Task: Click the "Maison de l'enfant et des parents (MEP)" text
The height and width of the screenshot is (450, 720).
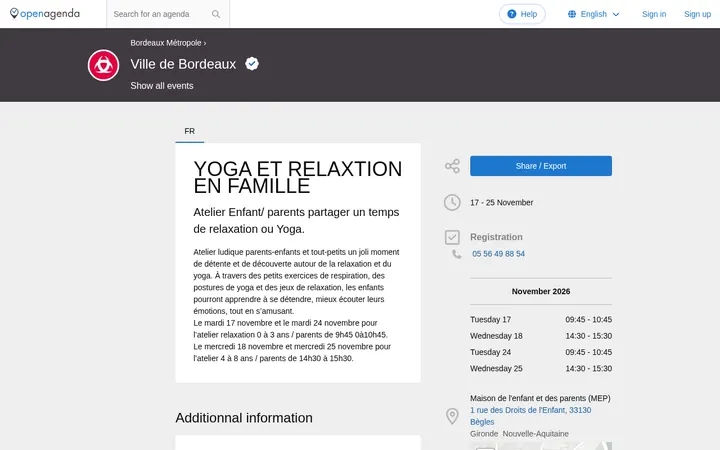Action: tap(540, 398)
